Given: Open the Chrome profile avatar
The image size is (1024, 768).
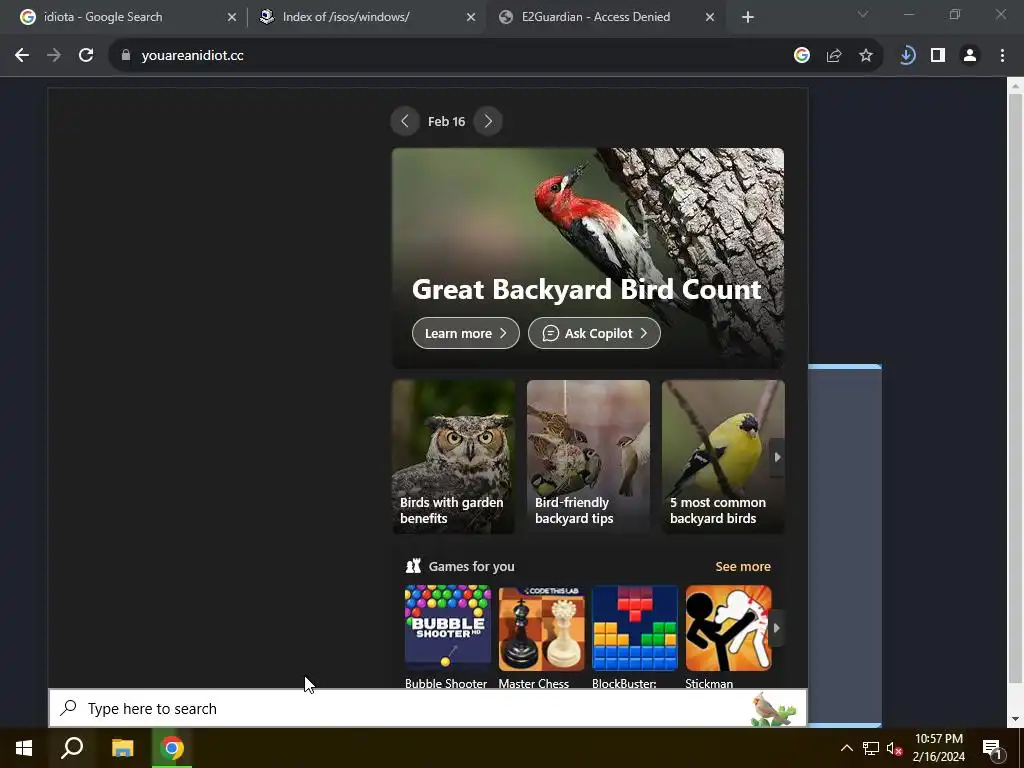Looking at the screenshot, I should coord(970,56).
